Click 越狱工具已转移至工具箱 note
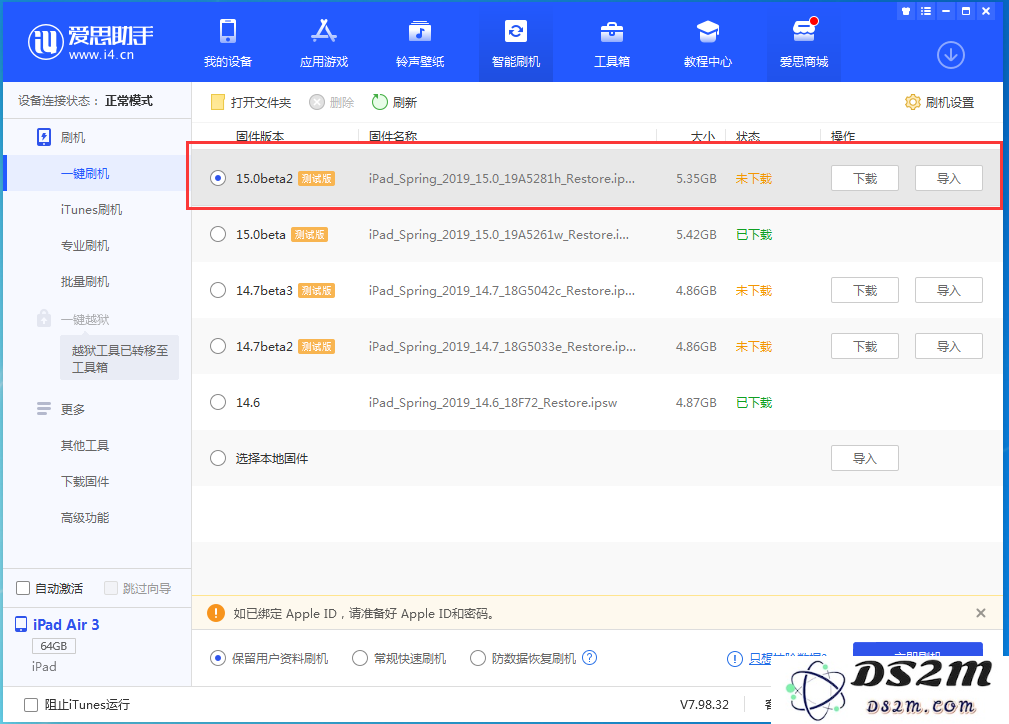The width and height of the screenshot is (1009, 724). pyautogui.click(x=120, y=358)
